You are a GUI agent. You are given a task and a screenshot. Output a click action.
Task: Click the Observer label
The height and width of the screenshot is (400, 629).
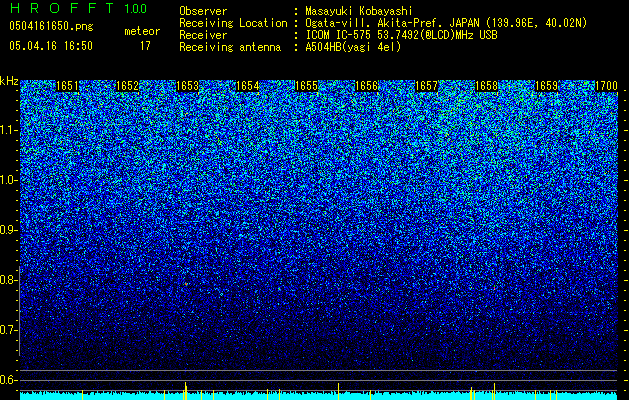tap(203, 11)
